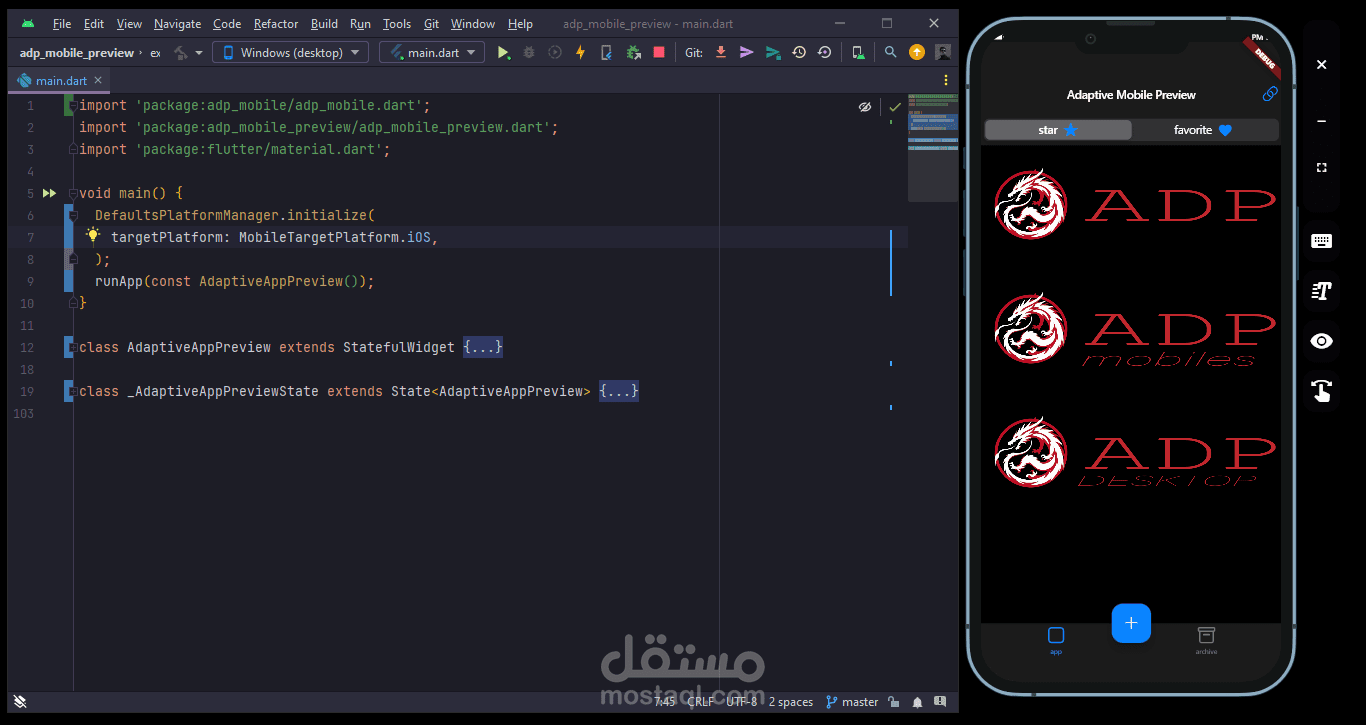
Task: Toggle read-only lock icon in status bar
Action: coord(894,702)
